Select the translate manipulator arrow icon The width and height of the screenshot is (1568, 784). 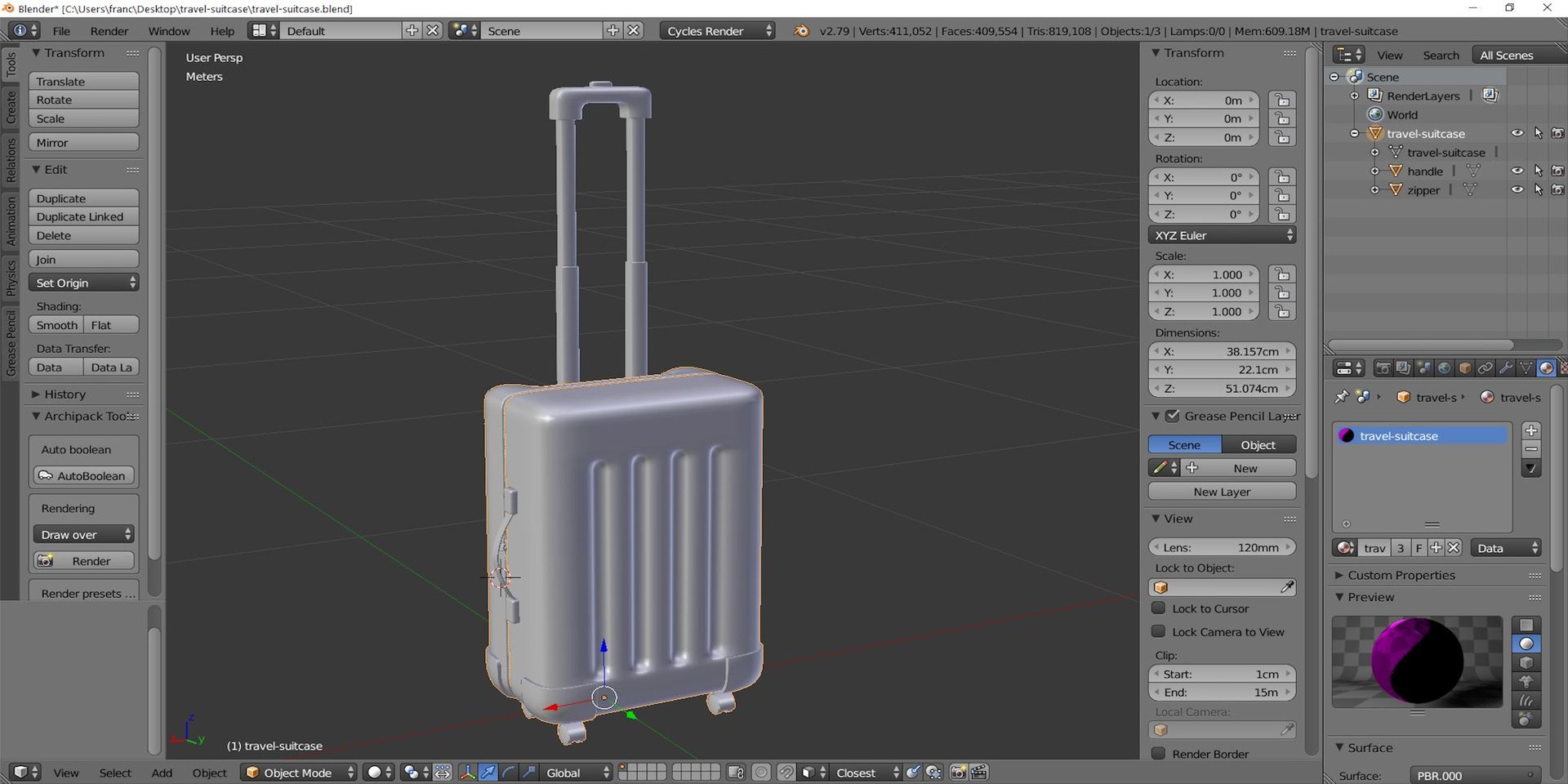(x=488, y=773)
